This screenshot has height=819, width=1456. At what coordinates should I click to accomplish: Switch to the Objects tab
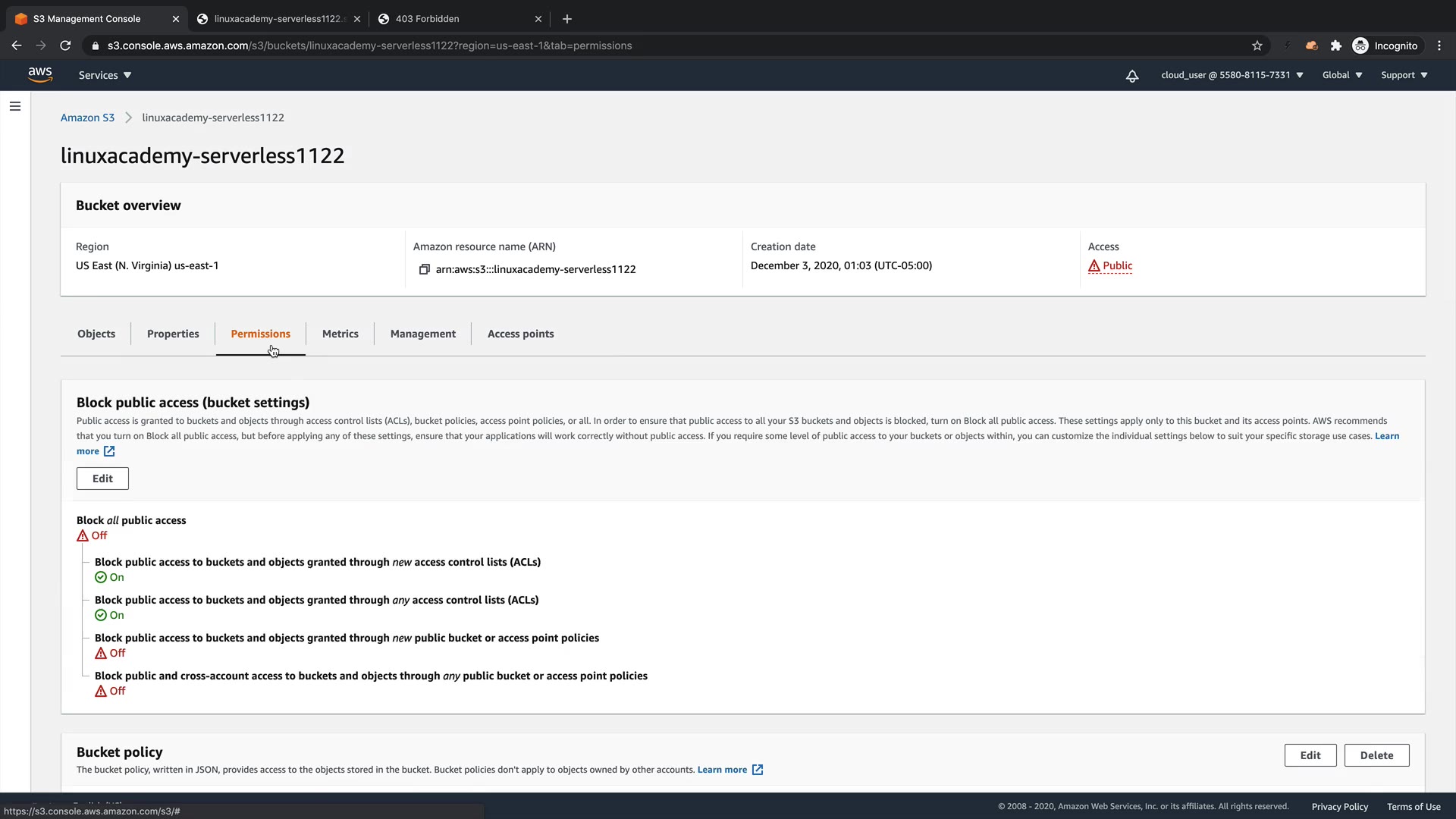pos(96,334)
